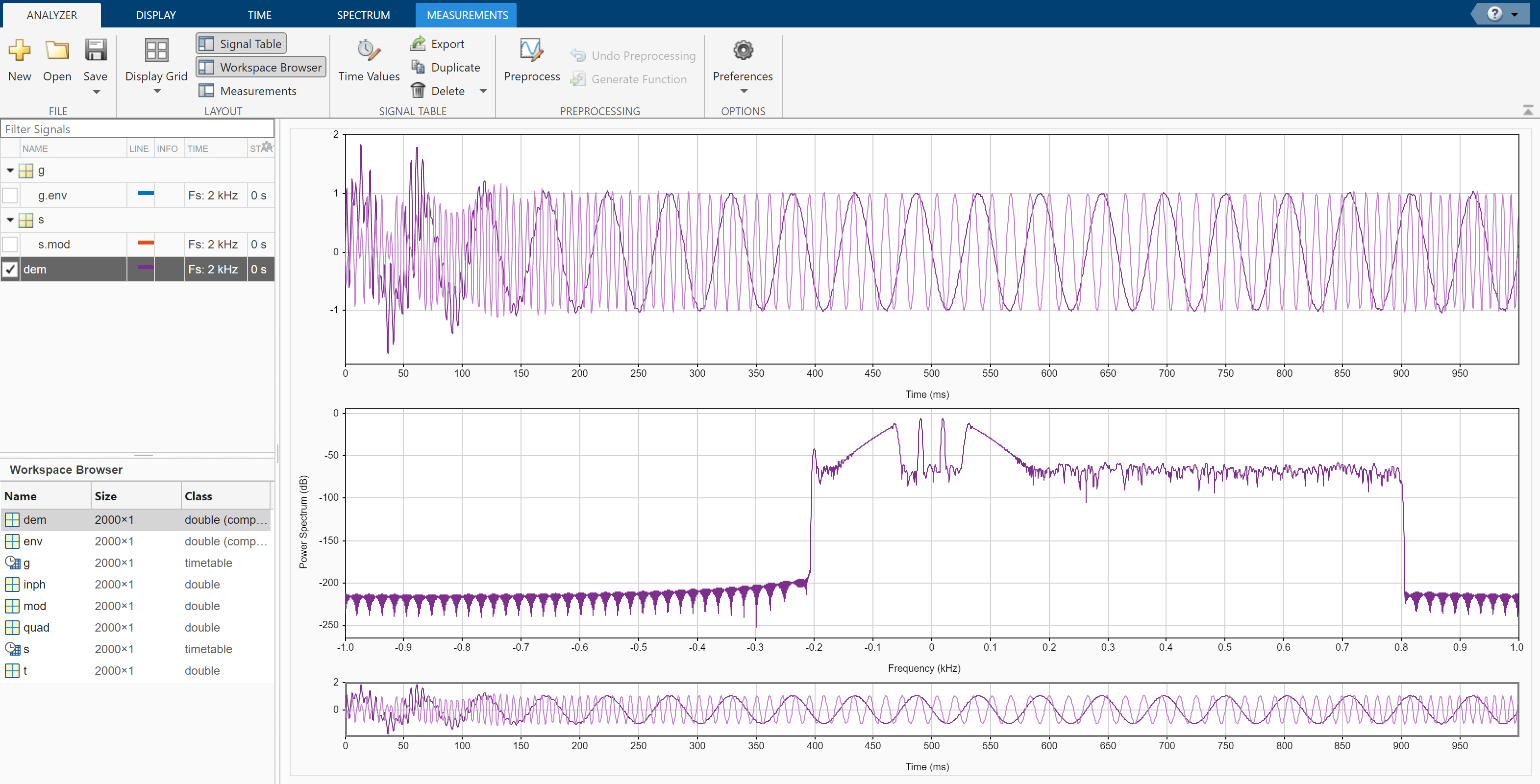This screenshot has height=784, width=1540.
Task: Collapse the s signal group
Action: pyautogui.click(x=10, y=220)
